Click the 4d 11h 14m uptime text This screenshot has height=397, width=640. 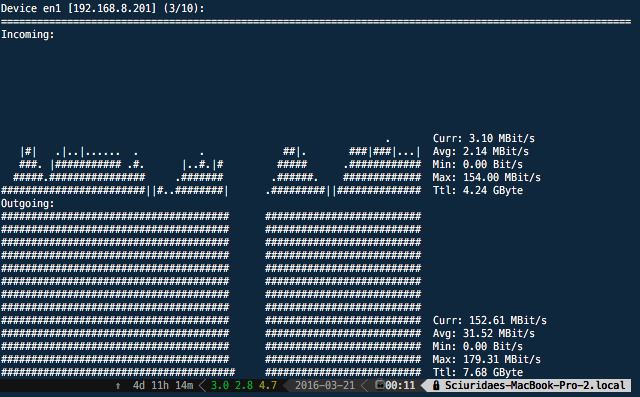(x=163, y=385)
